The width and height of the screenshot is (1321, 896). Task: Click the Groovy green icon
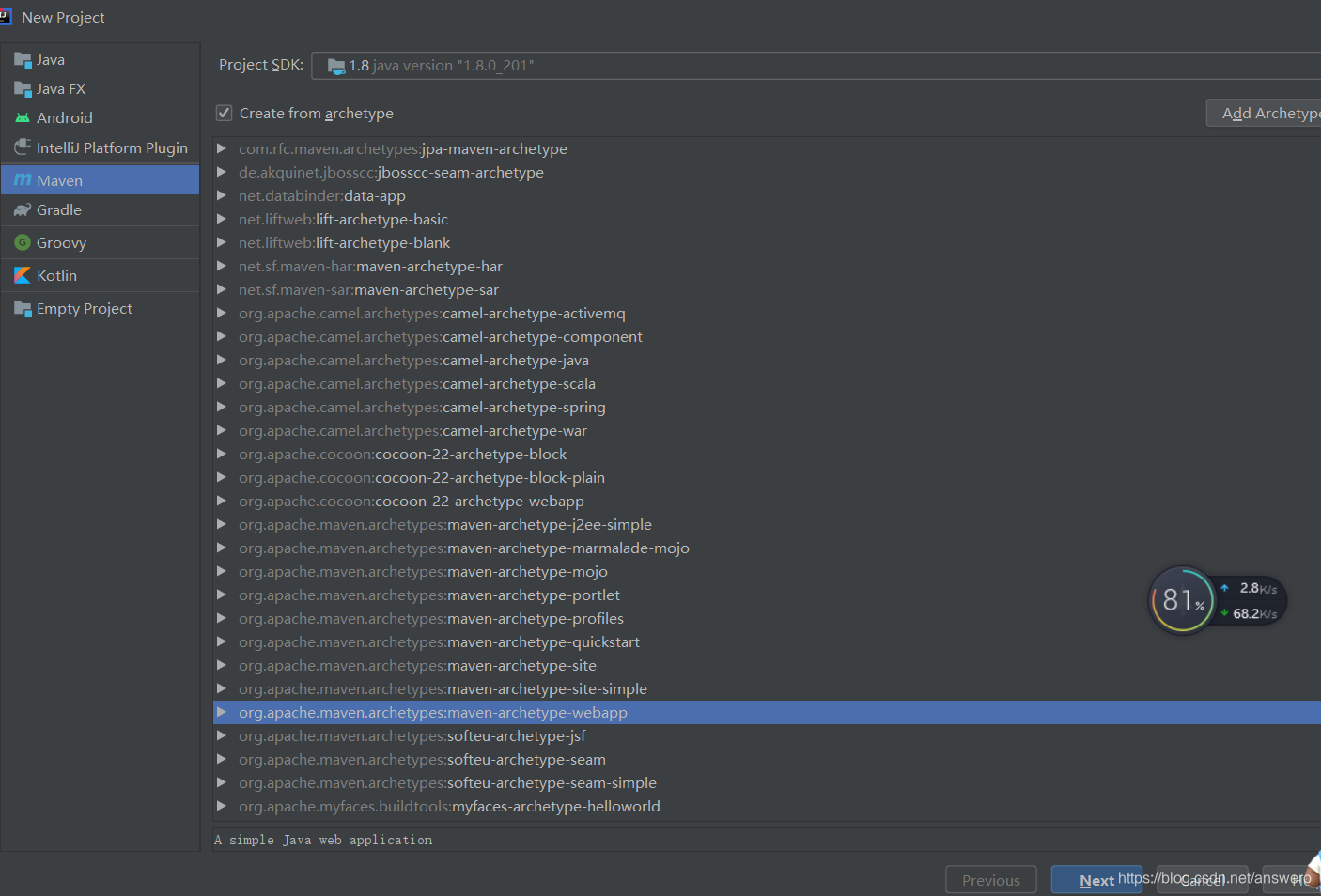tap(23, 242)
